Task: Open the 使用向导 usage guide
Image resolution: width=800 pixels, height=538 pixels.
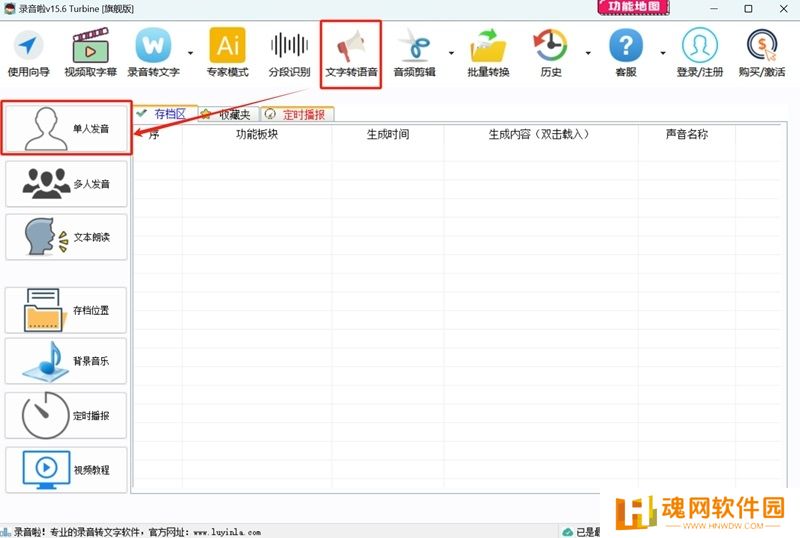Action: coord(29,54)
